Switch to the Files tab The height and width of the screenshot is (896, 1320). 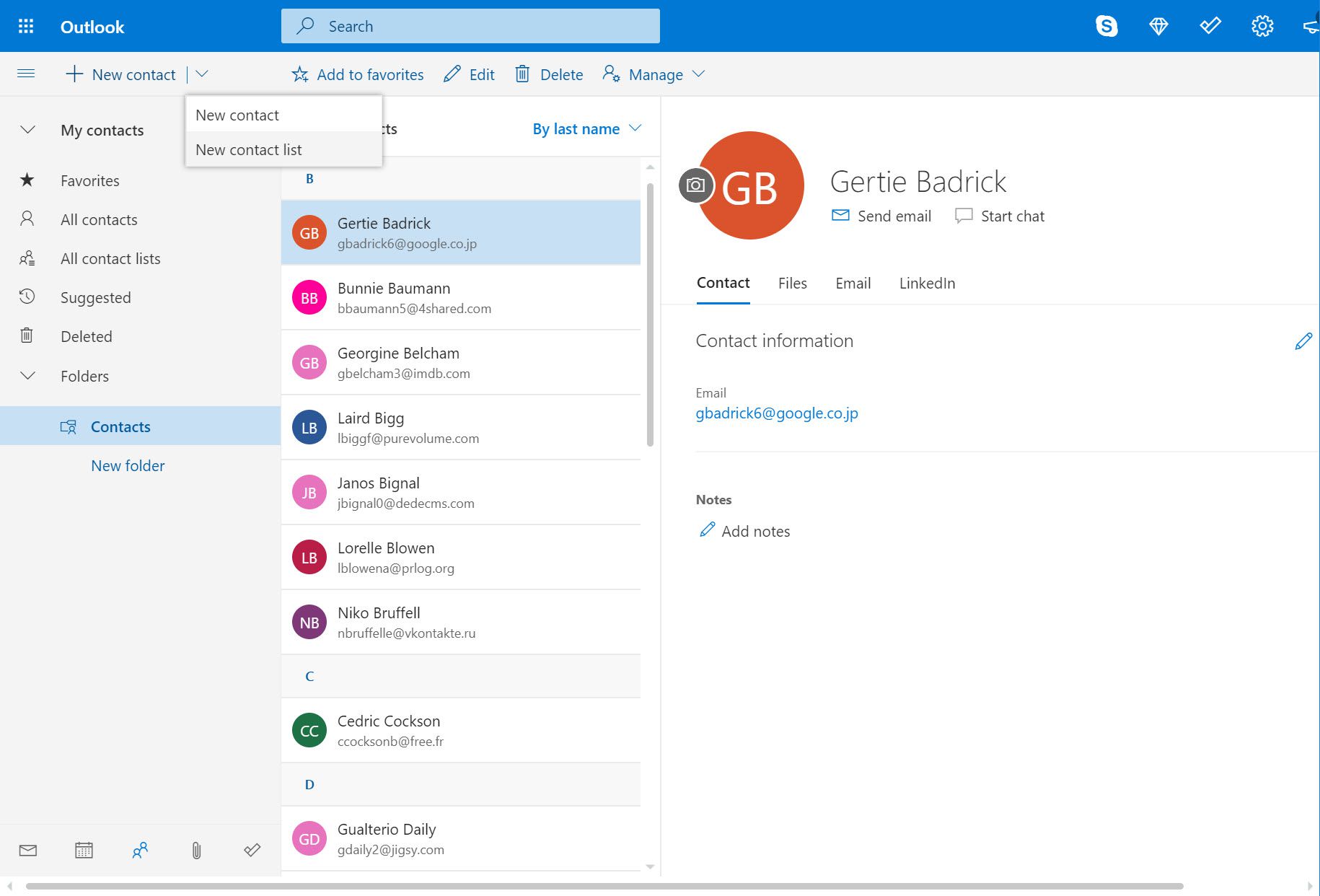coord(792,283)
